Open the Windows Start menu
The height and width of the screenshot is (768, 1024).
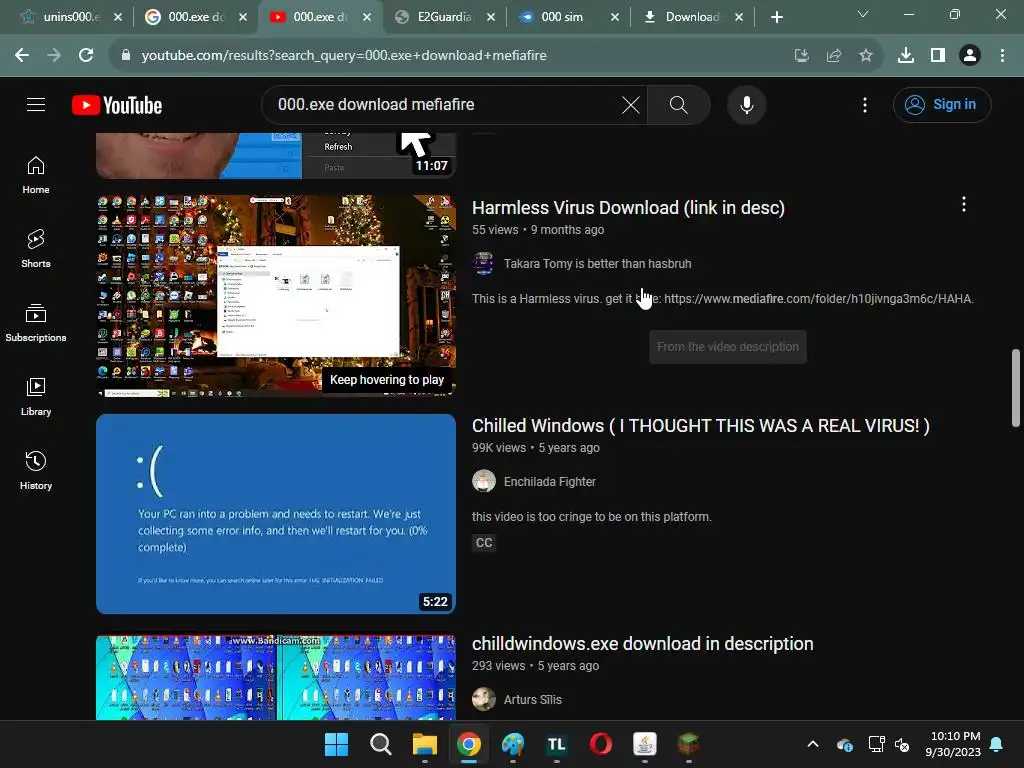[x=336, y=744]
